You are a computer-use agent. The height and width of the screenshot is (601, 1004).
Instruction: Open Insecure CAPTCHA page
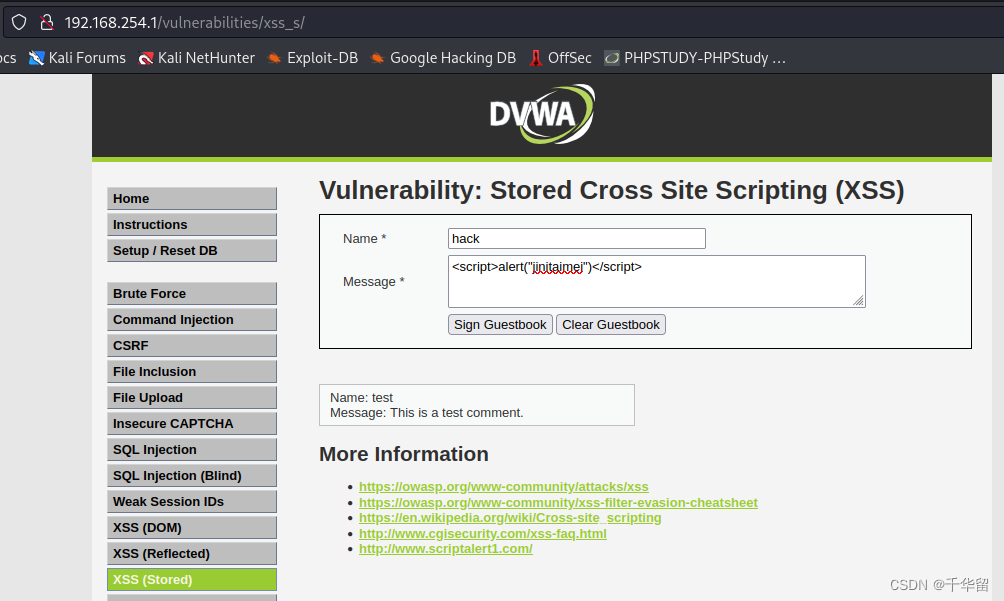(192, 424)
